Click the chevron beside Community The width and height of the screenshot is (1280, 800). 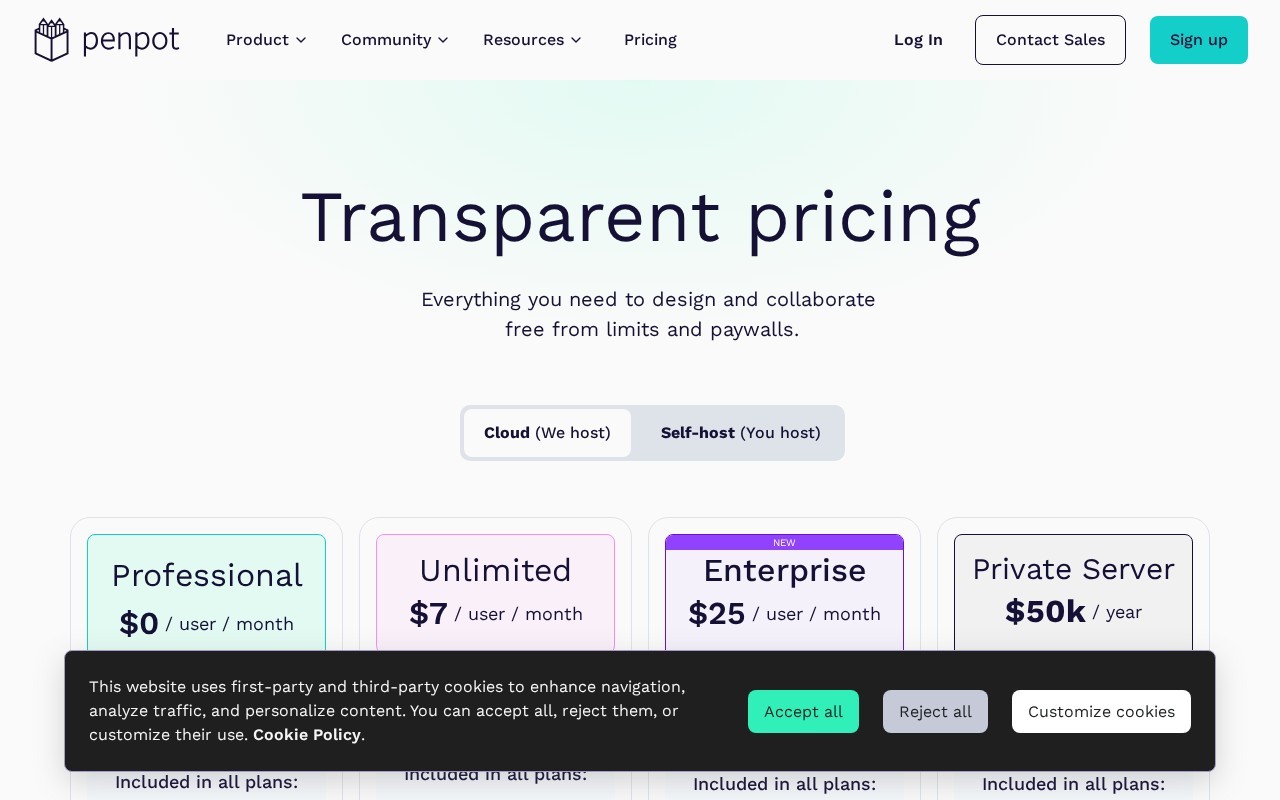pyautogui.click(x=443, y=40)
